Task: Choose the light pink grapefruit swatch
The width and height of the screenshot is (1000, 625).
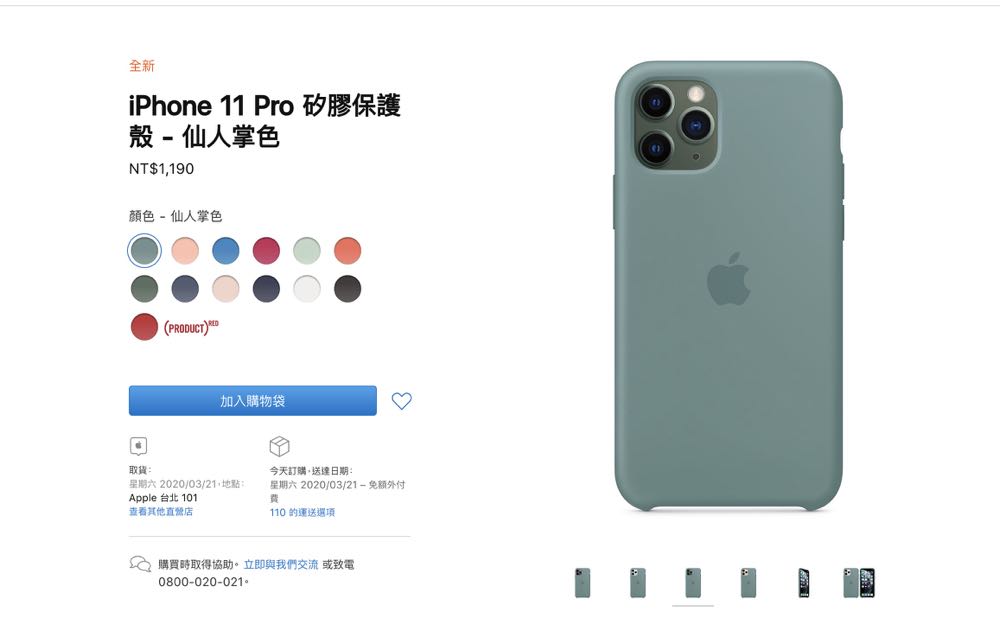Action: (x=185, y=251)
